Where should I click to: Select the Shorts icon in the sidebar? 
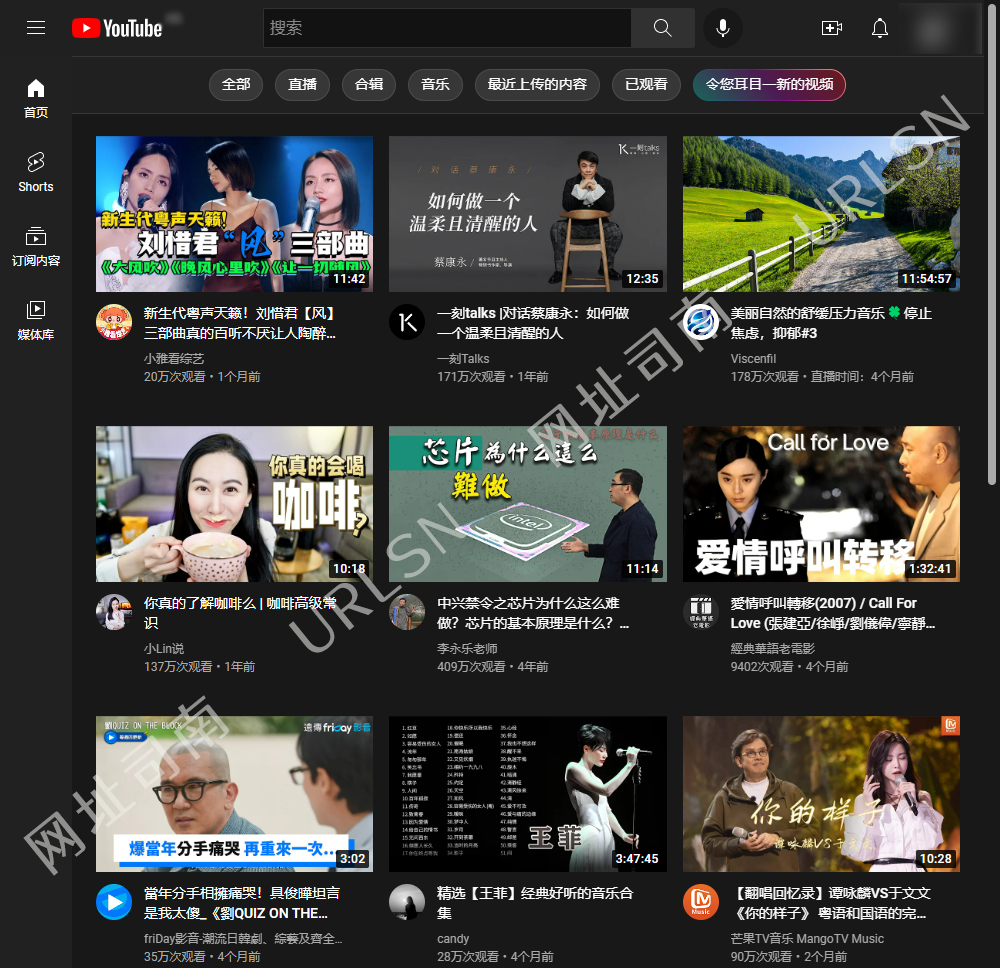tap(35, 170)
